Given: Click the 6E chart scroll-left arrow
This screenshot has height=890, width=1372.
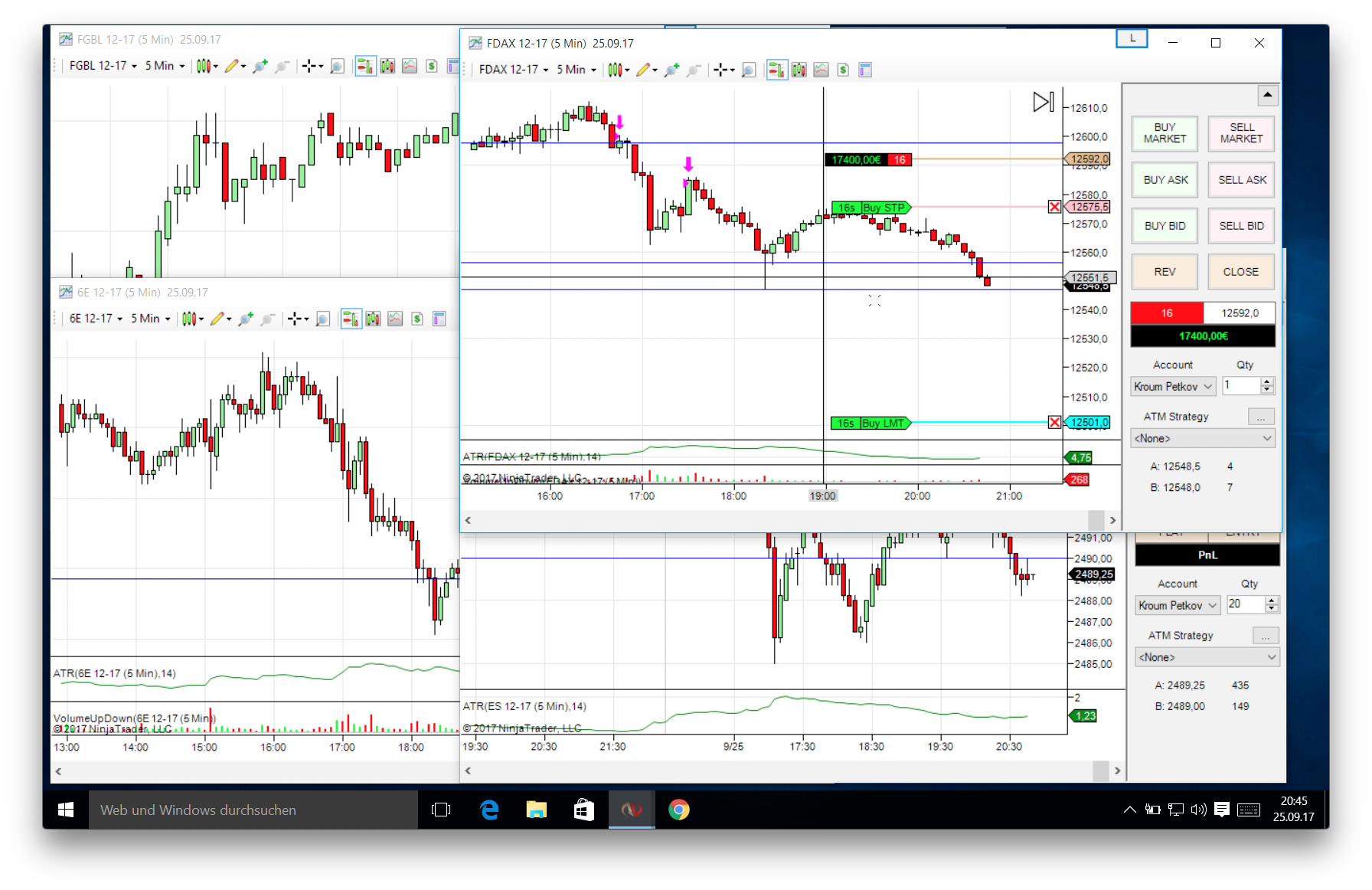Looking at the screenshot, I should pos(58,771).
